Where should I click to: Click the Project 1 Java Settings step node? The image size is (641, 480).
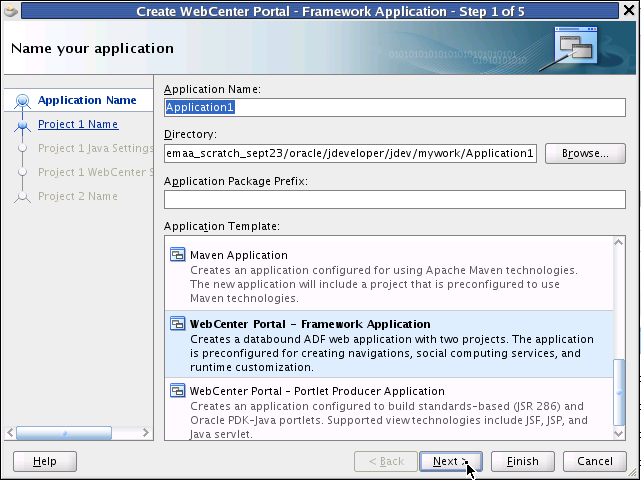pyautogui.click(x=22, y=148)
